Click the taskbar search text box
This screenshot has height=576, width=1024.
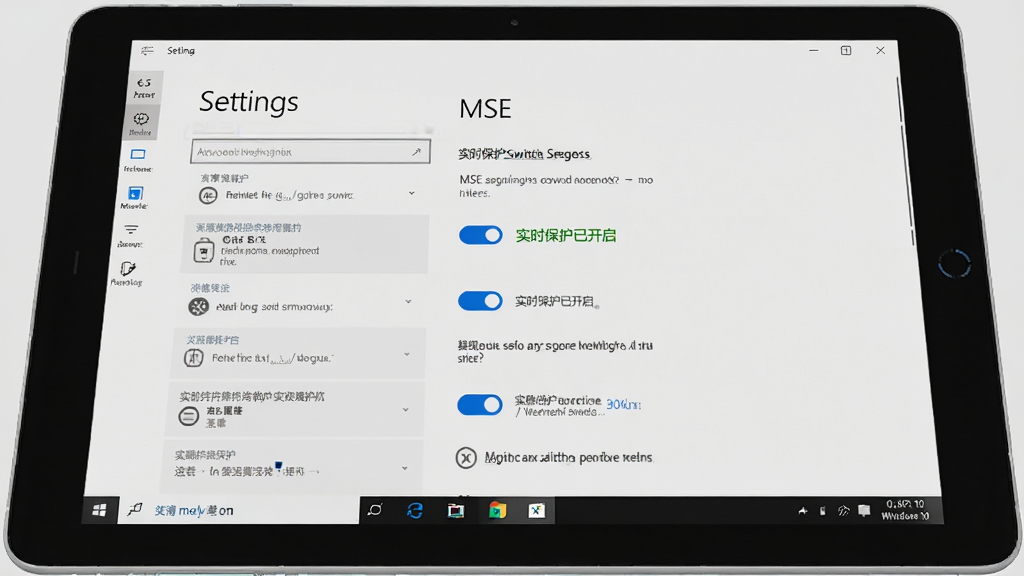pos(238,510)
